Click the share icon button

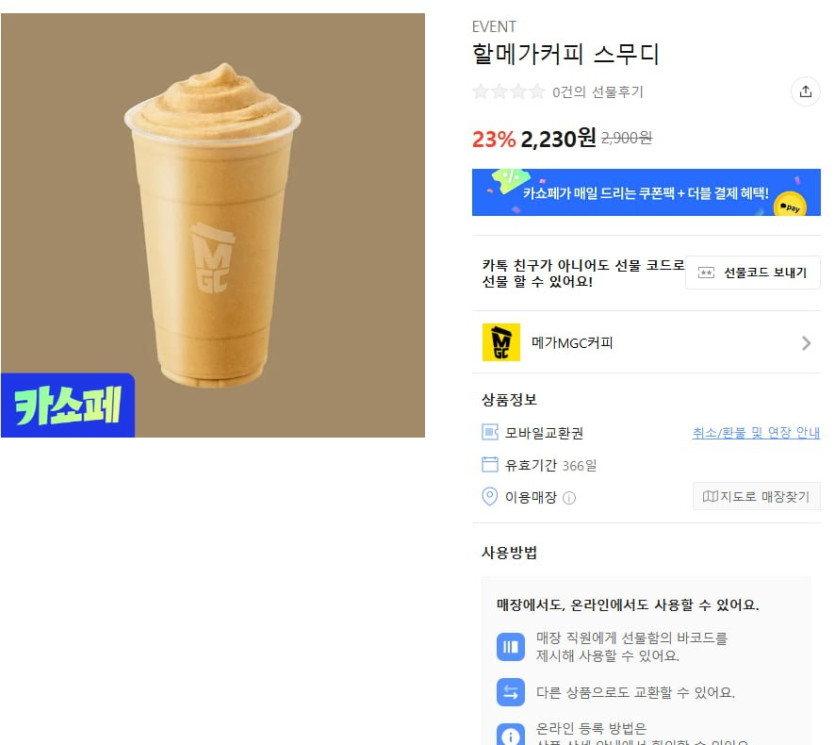805,92
